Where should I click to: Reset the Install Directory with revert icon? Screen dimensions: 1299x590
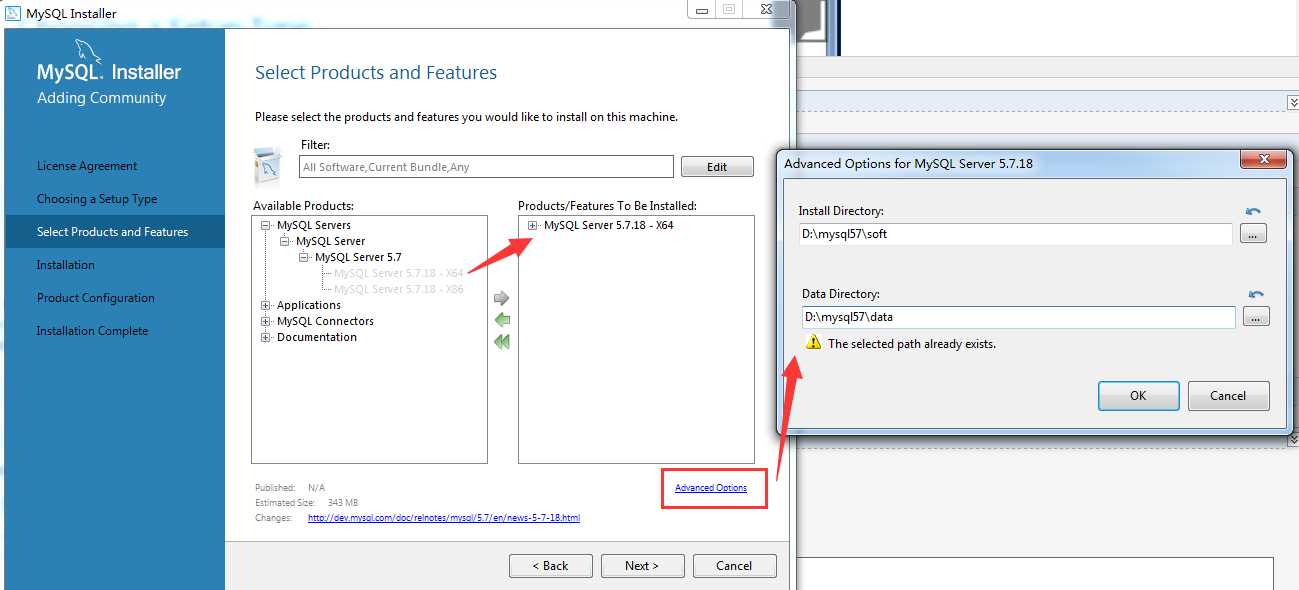pos(1253,211)
